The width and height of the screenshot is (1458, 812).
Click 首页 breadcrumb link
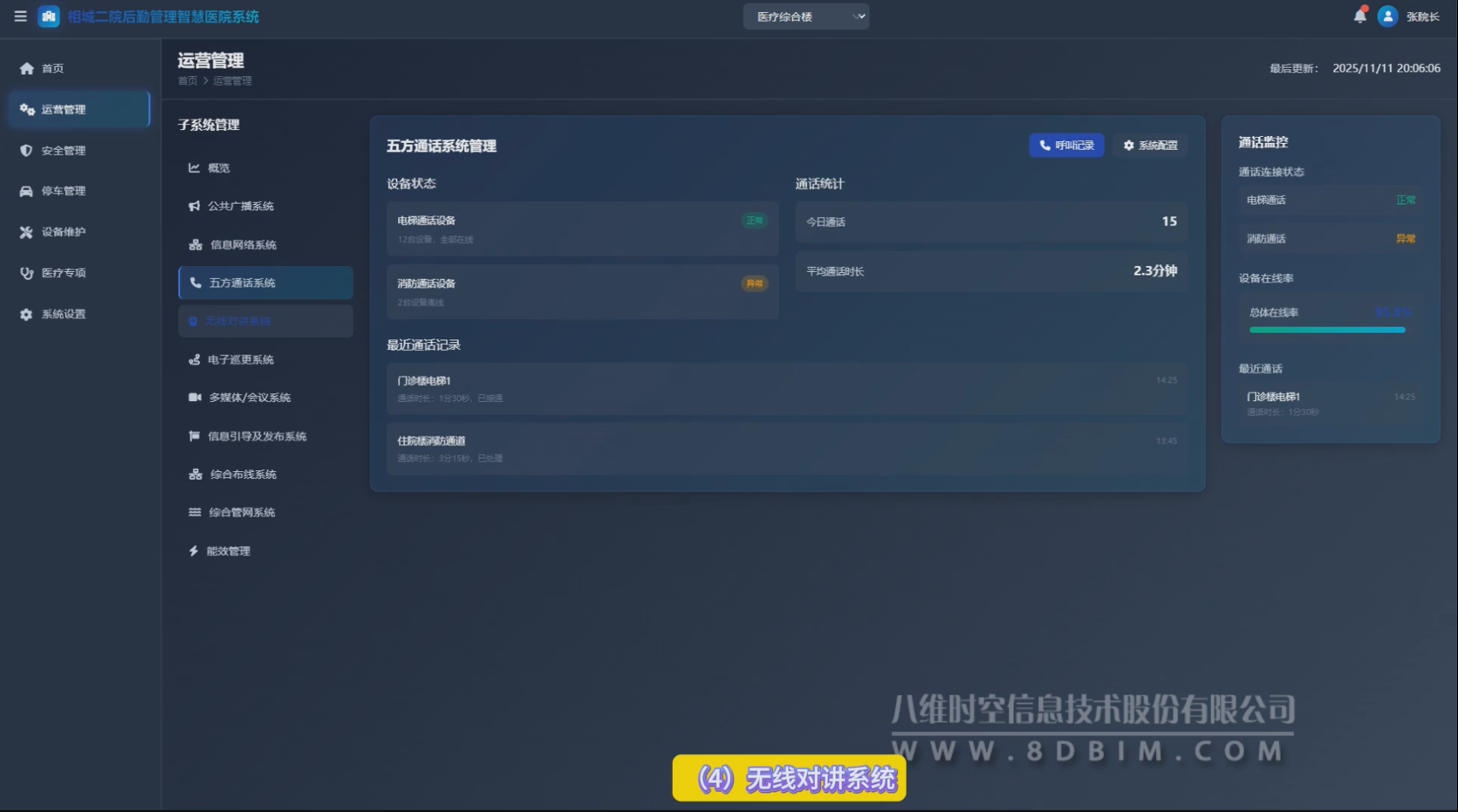188,81
